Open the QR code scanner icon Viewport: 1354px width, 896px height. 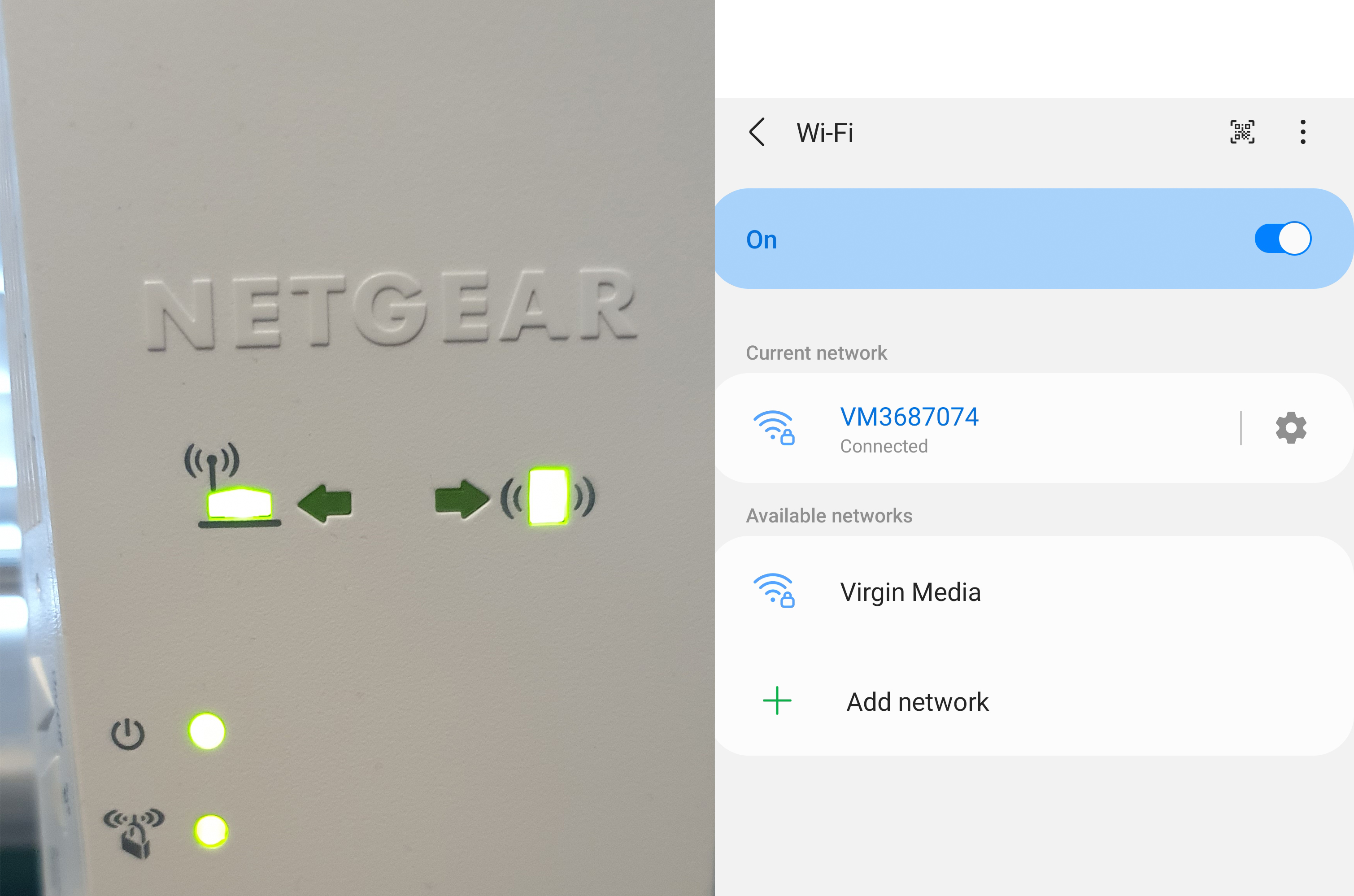(x=1242, y=132)
